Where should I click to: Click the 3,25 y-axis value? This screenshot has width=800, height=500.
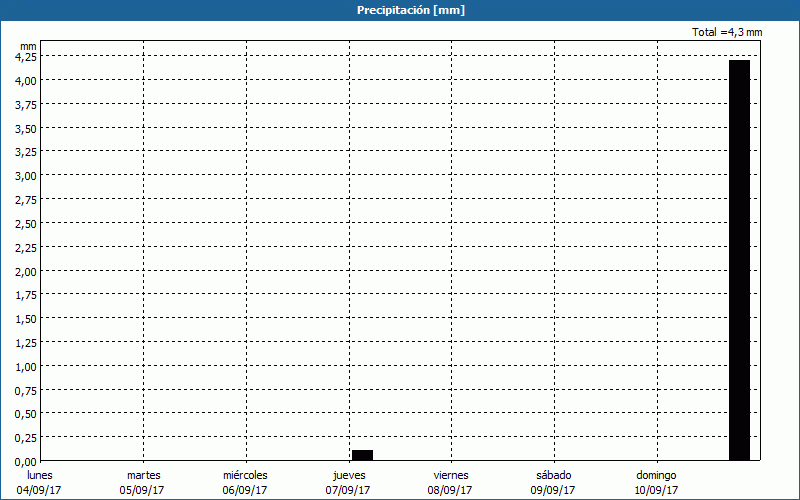click(x=26, y=152)
